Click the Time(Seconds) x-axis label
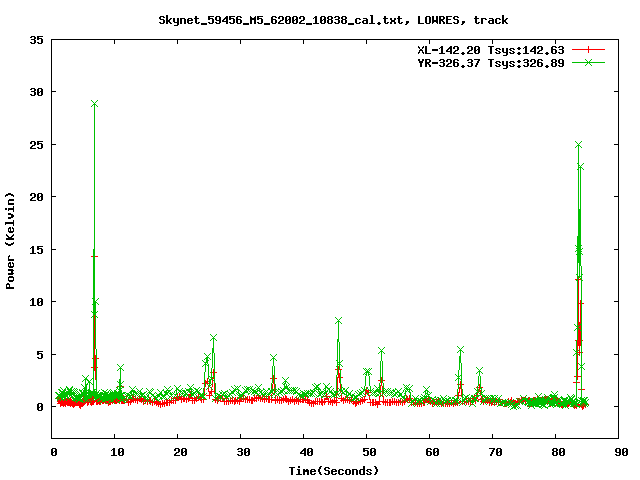This screenshot has height=480, width=640. 333,471
